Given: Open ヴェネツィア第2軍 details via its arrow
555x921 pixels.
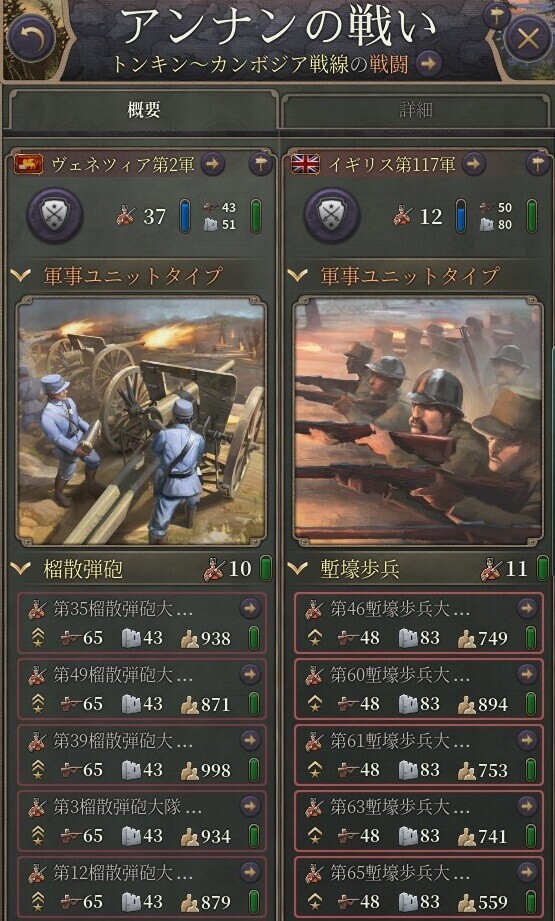Looking at the screenshot, I should point(213,164).
